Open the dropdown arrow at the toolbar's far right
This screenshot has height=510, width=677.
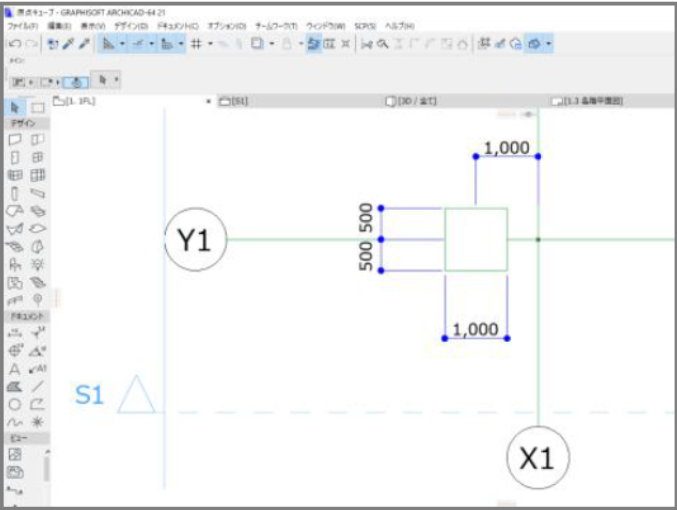coord(548,44)
